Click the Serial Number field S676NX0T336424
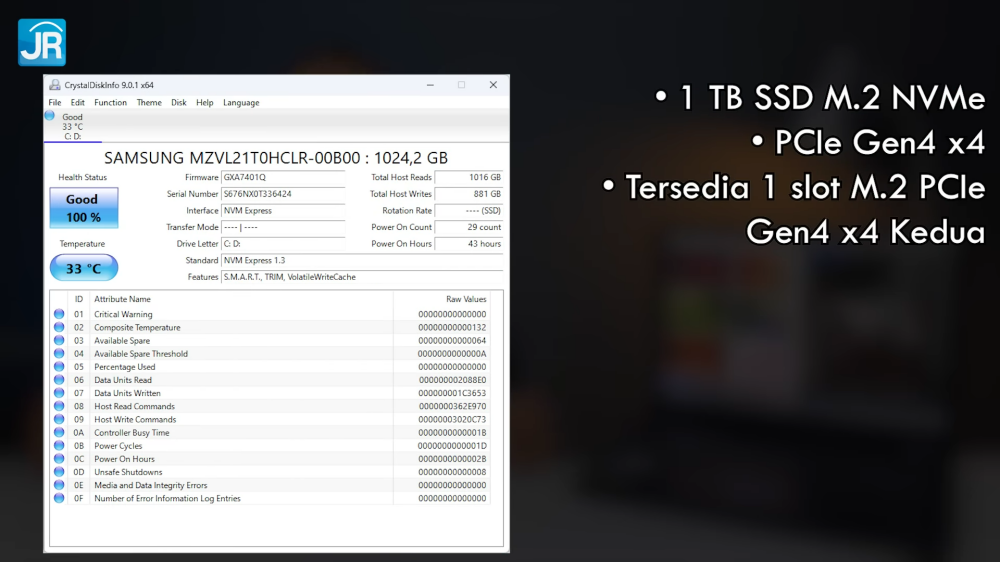The image size is (1000, 562). (283, 194)
